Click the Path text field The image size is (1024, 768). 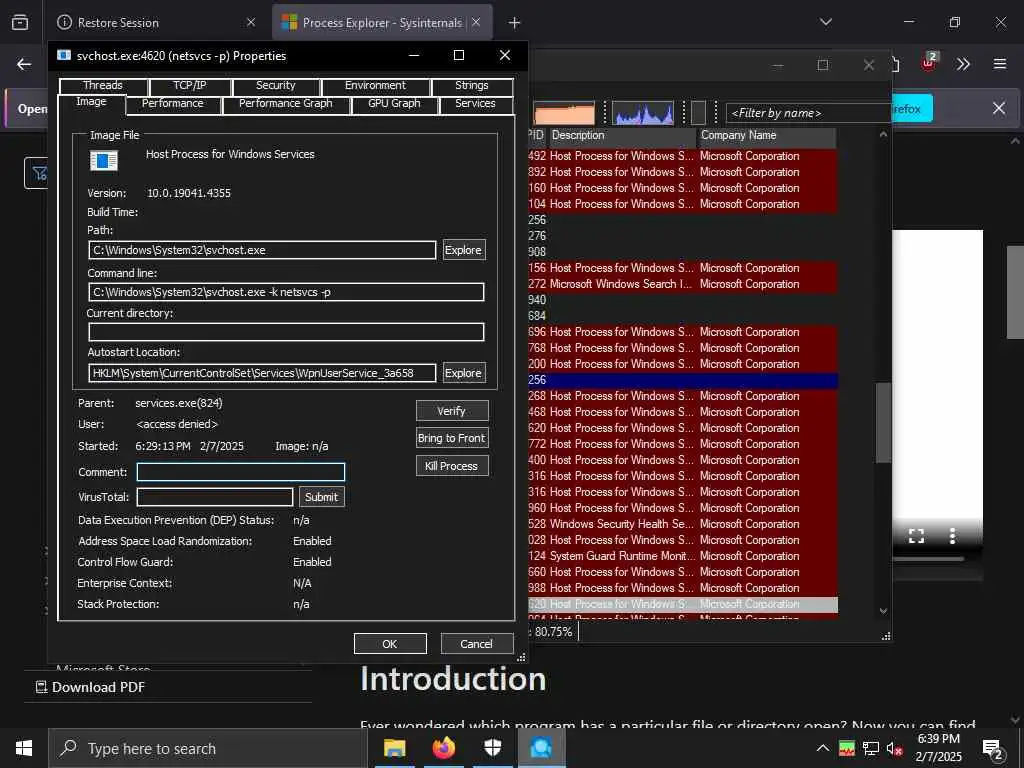[x=262, y=250]
